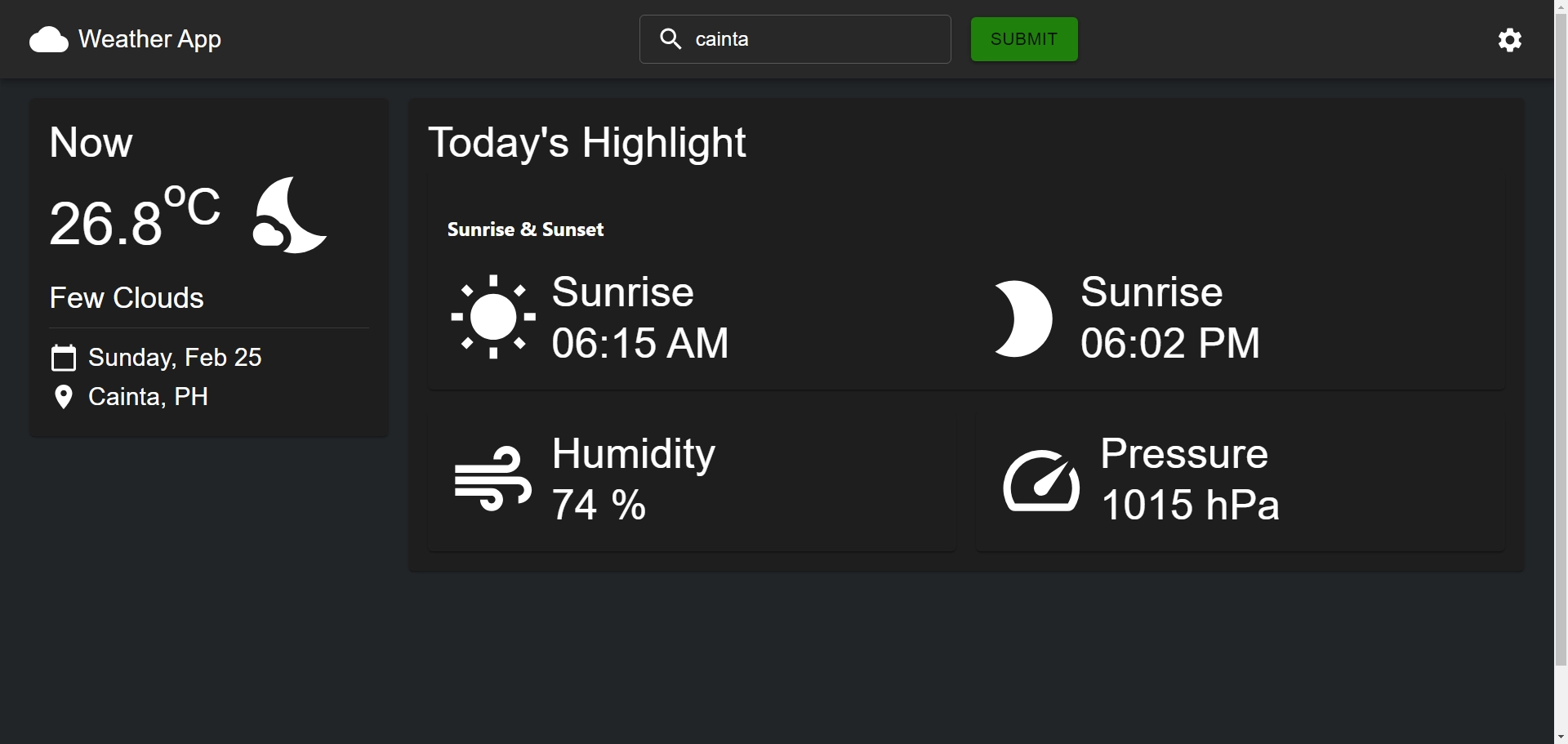Viewport: 1568px width, 744px height.
Task: Focus the city search field containing cainta
Action: (x=795, y=39)
